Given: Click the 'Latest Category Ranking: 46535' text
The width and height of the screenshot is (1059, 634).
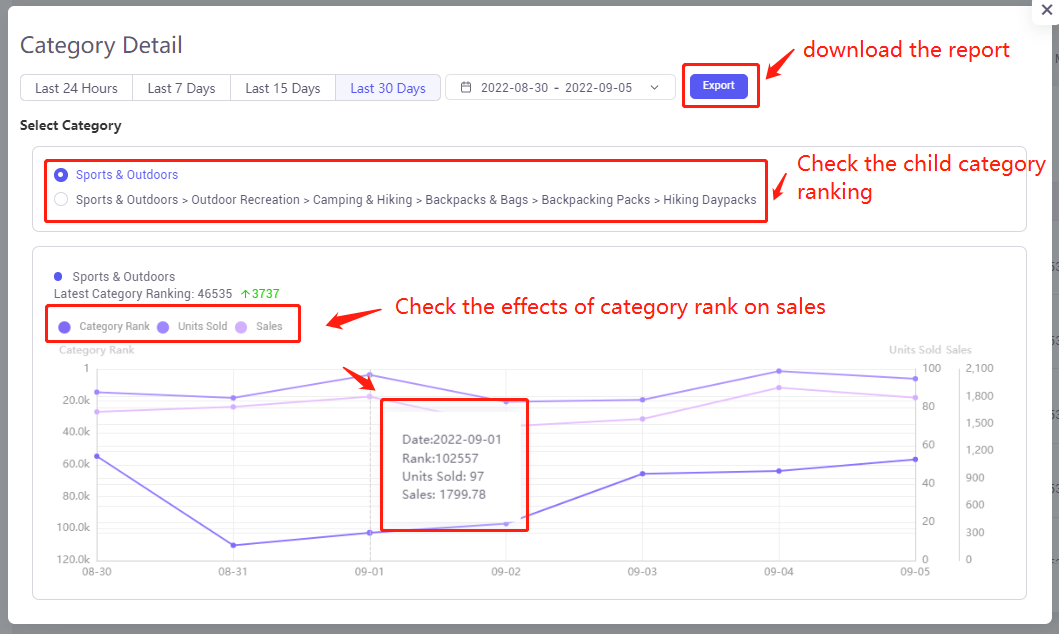Looking at the screenshot, I should pyautogui.click(x=143, y=294).
